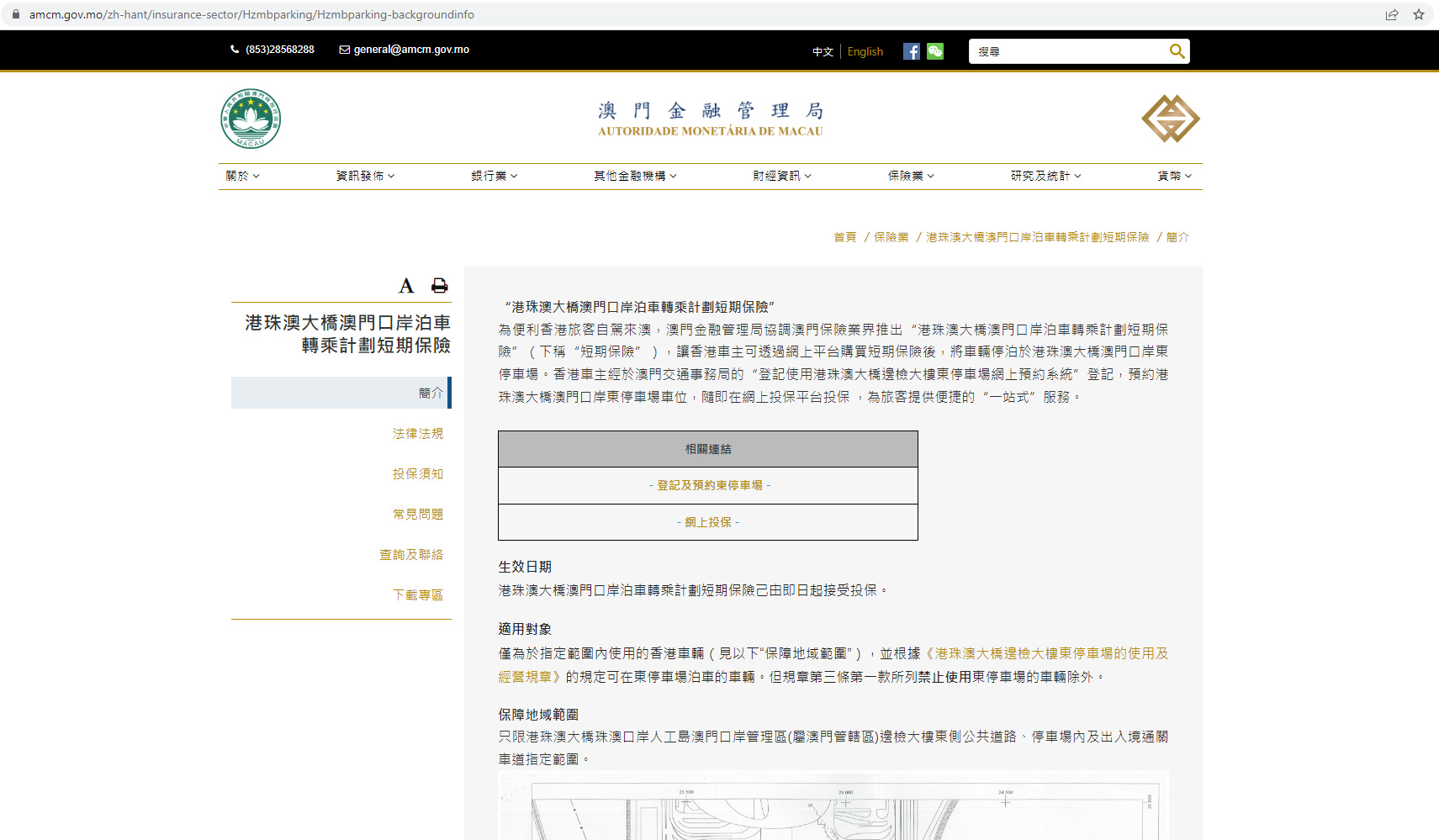Open 常見問題 in the sidebar menu
Viewport: 1439px width, 840px height.
pyautogui.click(x=417, y=515)
